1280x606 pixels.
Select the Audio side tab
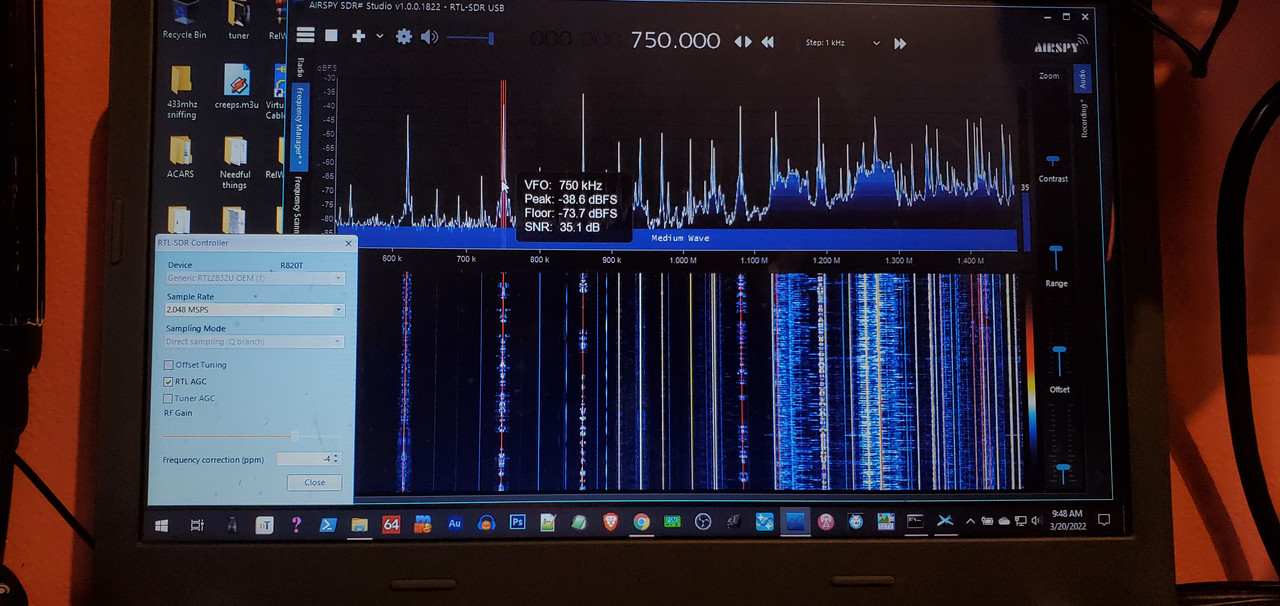1081,80
